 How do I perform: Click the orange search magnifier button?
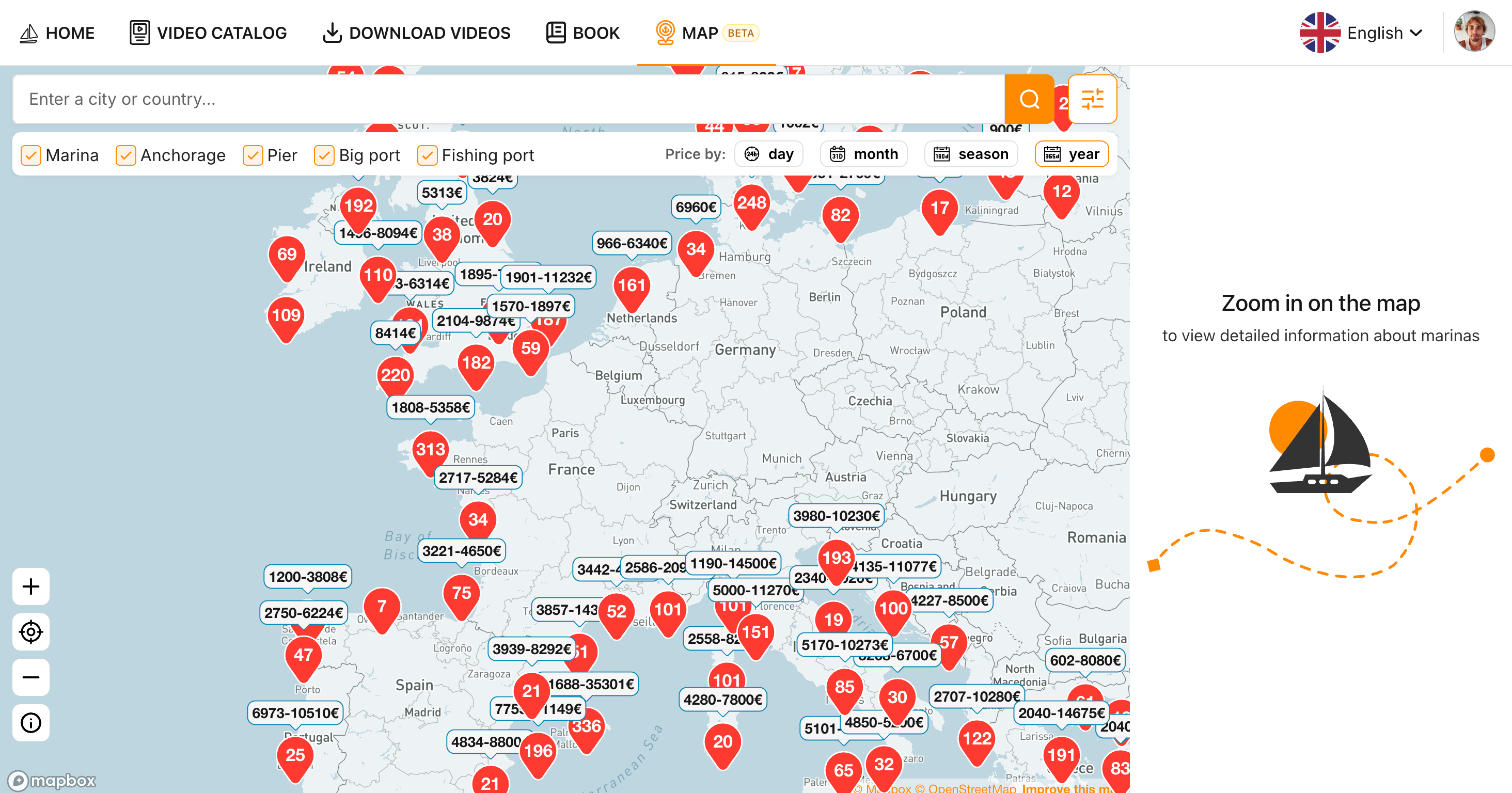click(x=1029, y=99)
